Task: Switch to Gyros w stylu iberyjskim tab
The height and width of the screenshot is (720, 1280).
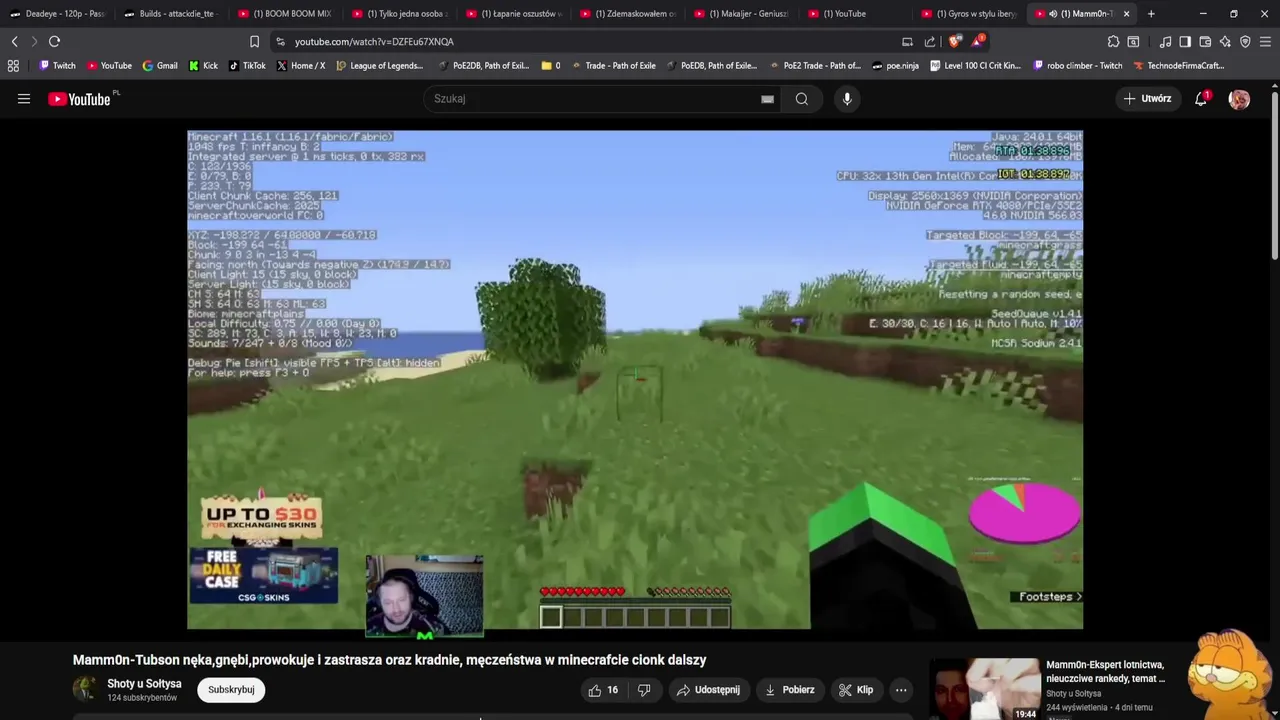Action: click(968, 14)
